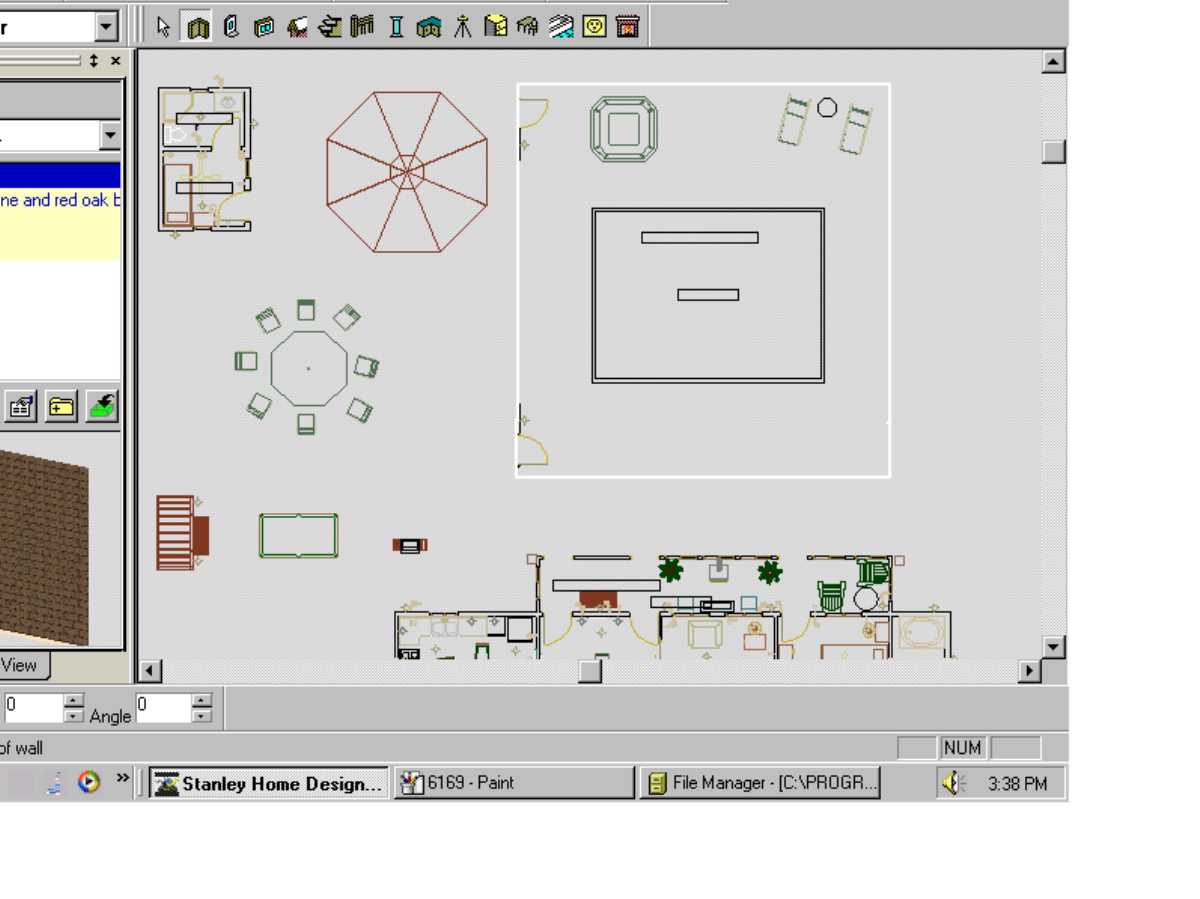
Task: Click the Angle input field
Action: click(163, 708)
